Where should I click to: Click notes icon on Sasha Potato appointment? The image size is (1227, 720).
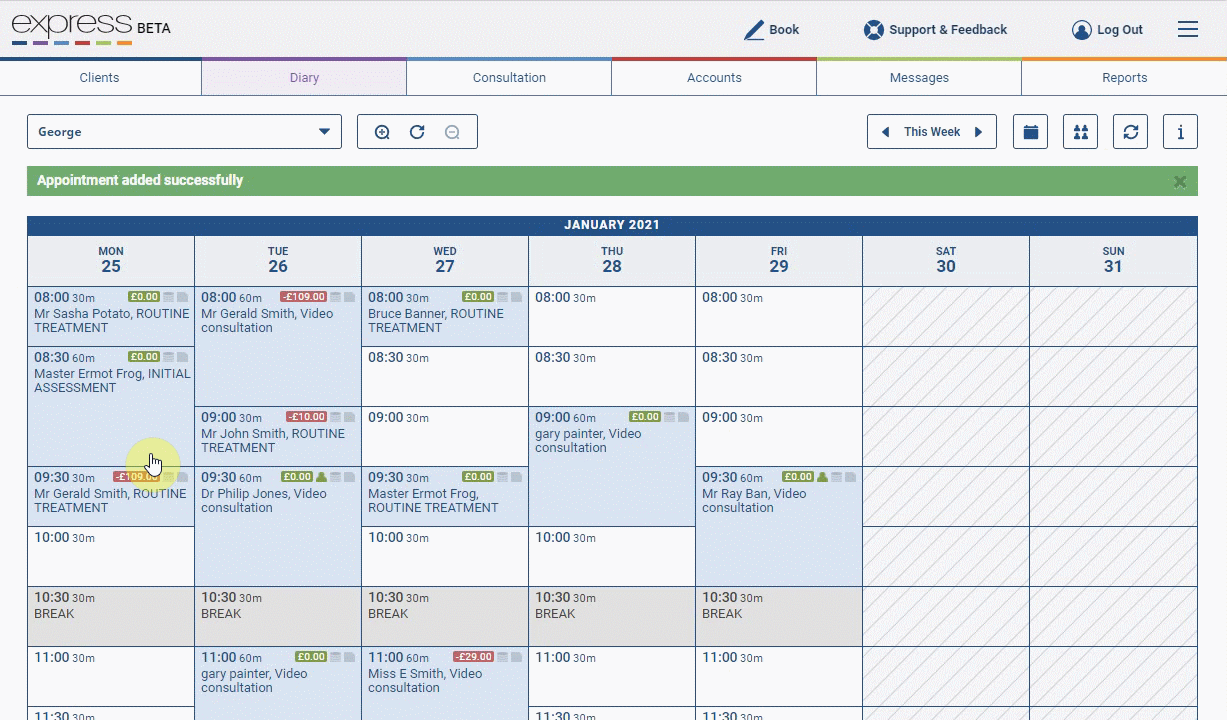tap(169, 297)
